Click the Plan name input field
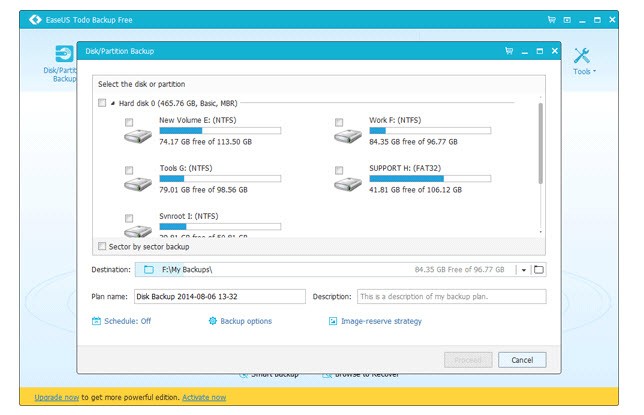Screen dimensions: 644x415 [220, 296]
